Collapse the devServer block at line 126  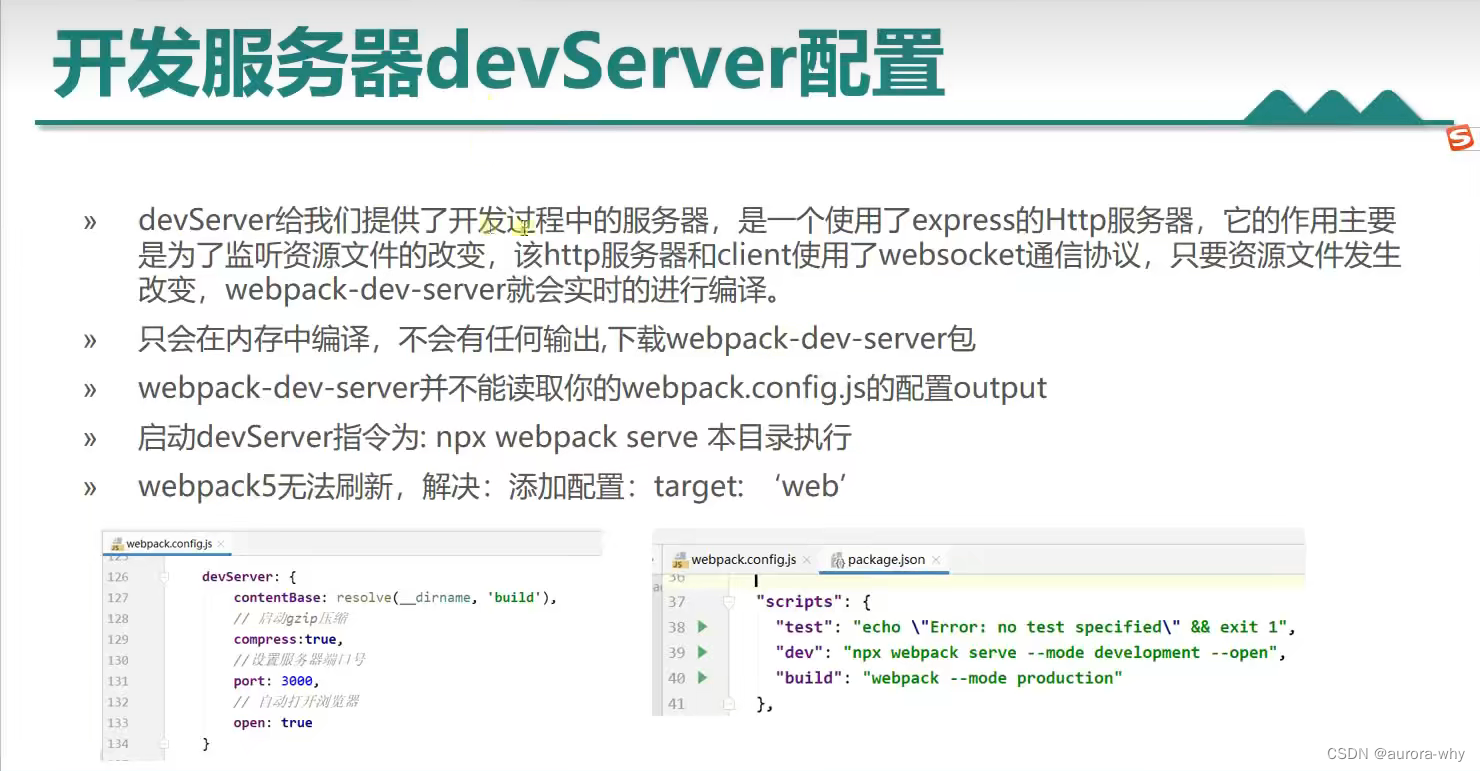164,577
